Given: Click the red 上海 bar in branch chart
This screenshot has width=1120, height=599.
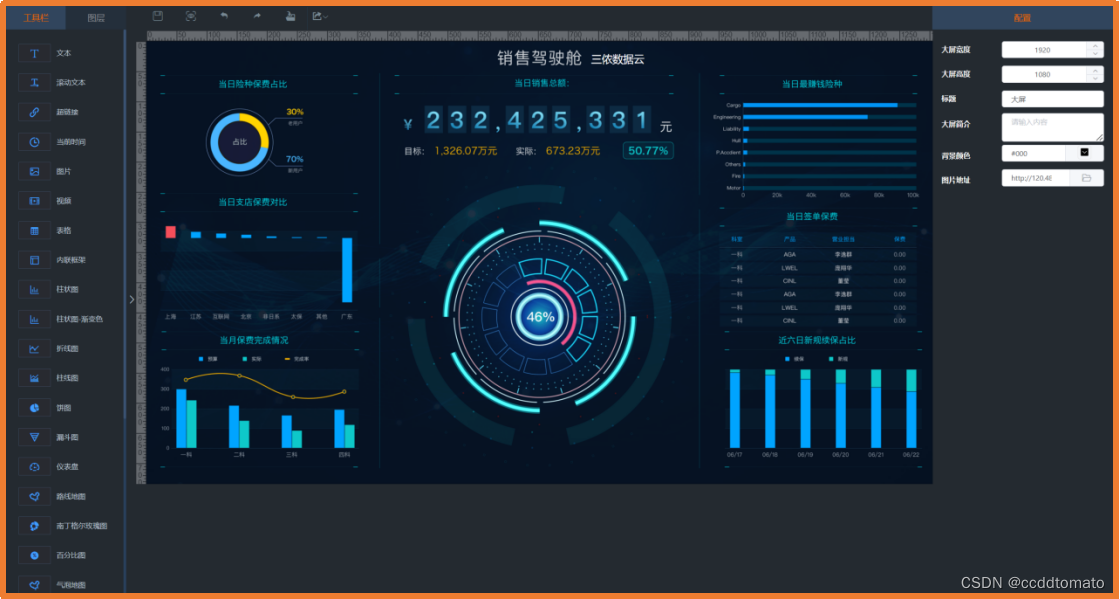Looking at the screenshot, I should tap(170, 232).
